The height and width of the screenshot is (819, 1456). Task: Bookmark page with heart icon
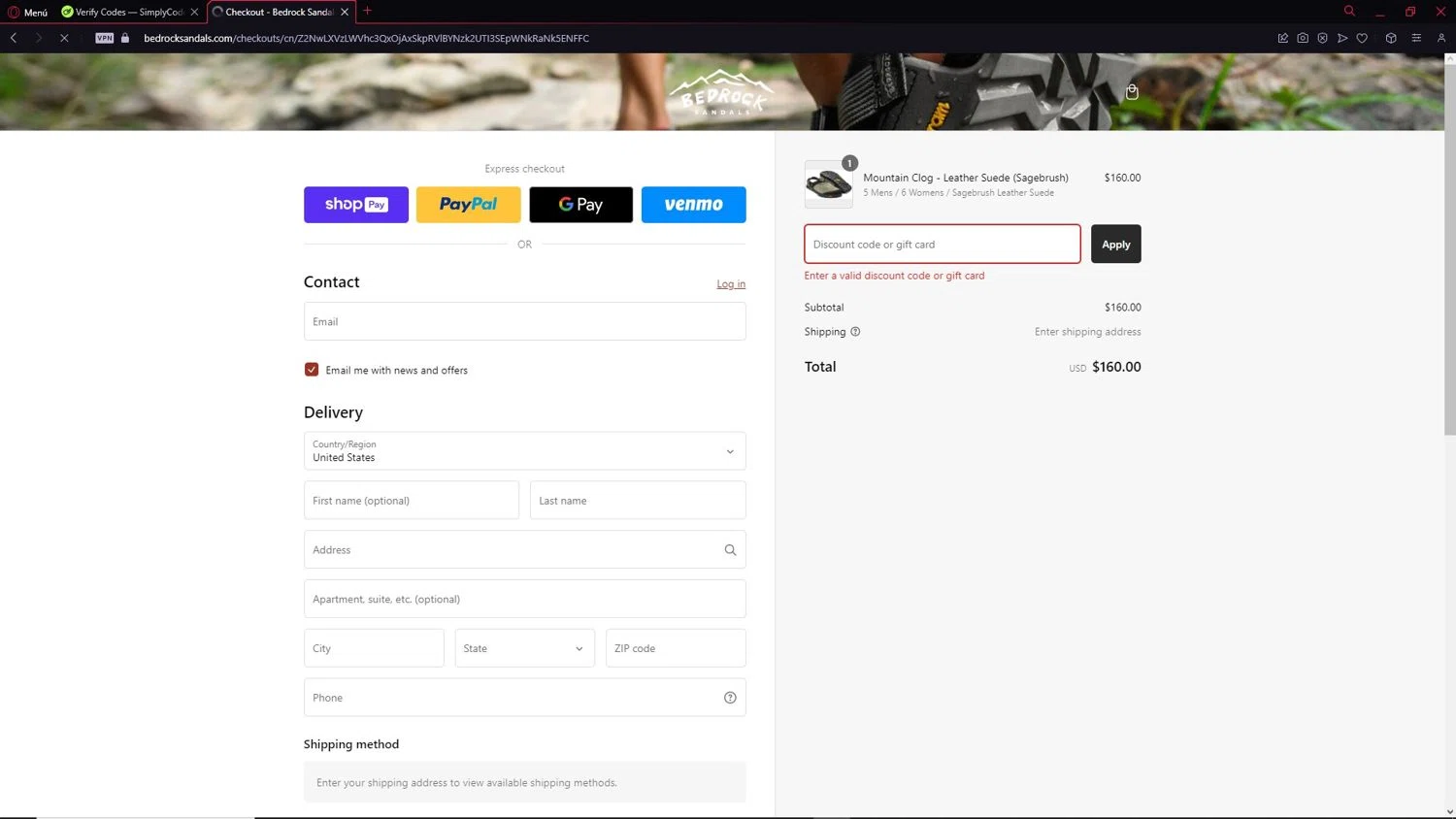(x=1362, y=38)
